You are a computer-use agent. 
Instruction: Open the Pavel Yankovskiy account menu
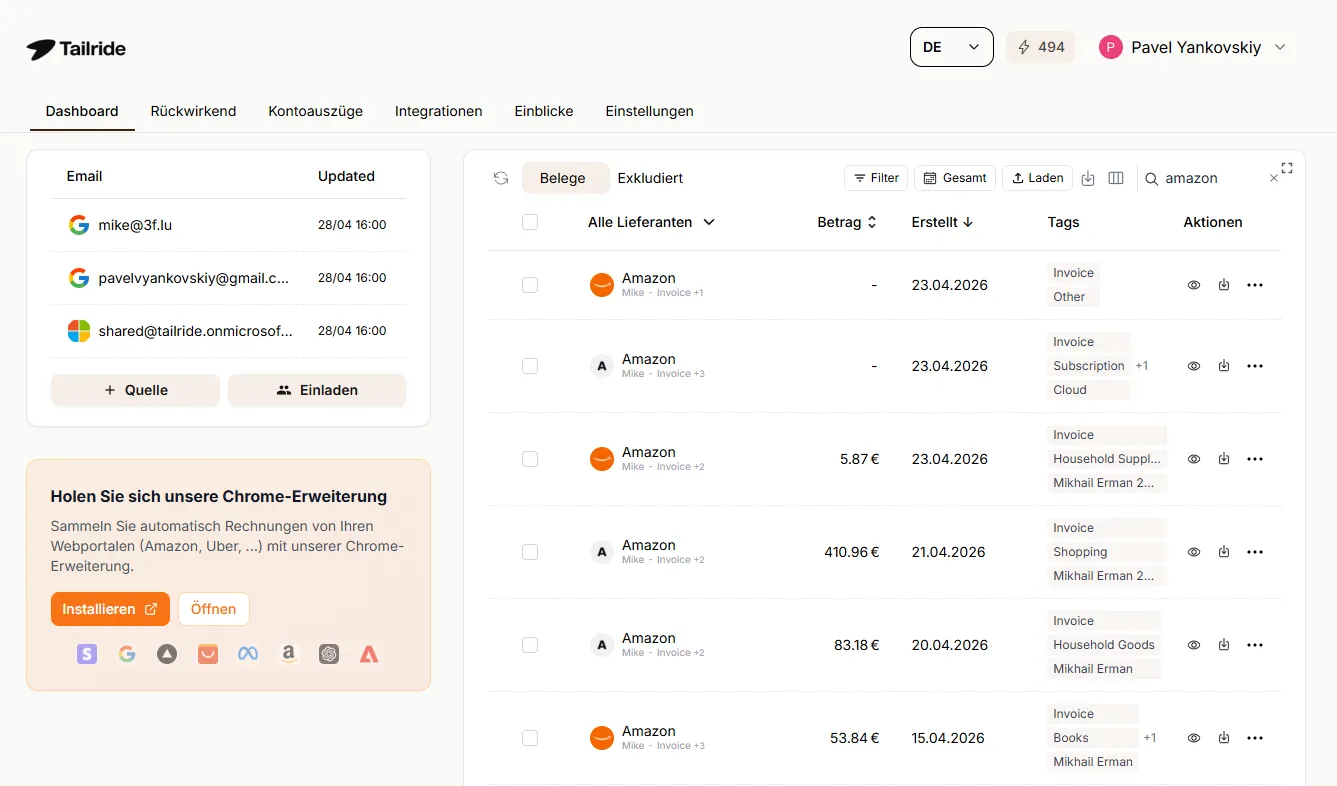(1194, 46)
